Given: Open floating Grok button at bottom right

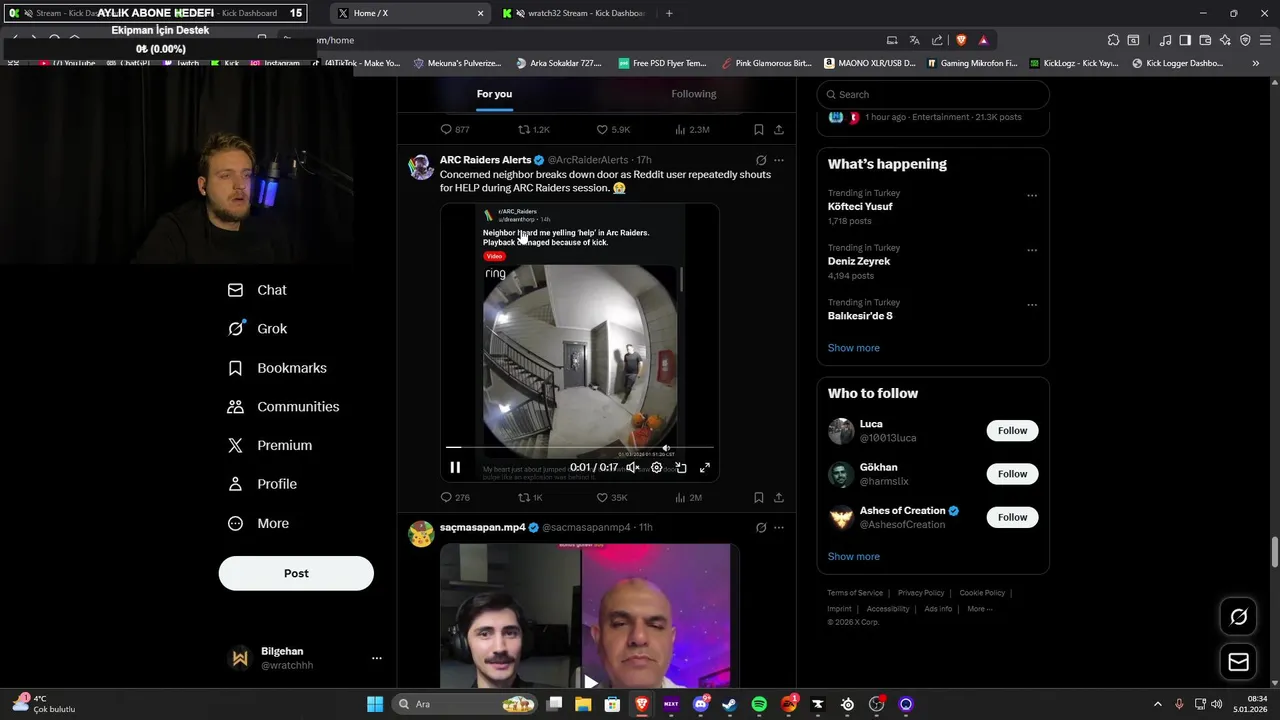Looking at the screenshot, I should [x=1239, y=617].
